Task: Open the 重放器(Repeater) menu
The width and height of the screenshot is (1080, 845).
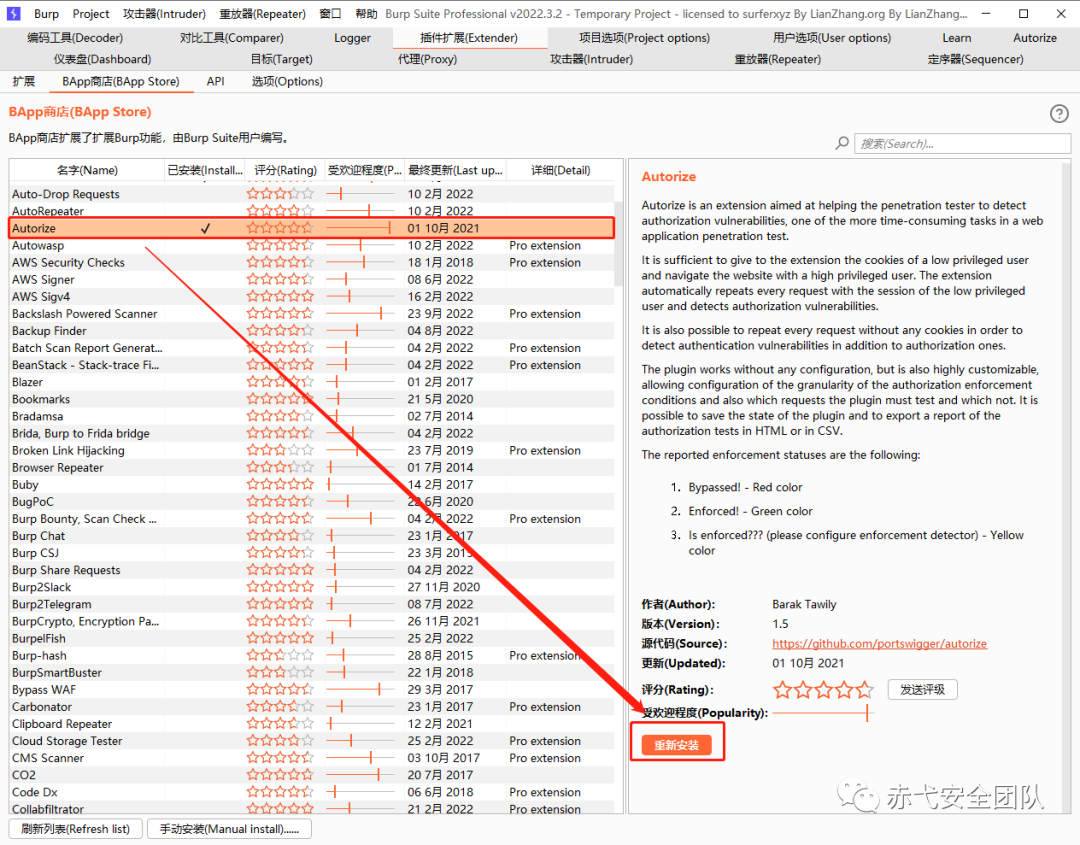Action: (262, 14)
